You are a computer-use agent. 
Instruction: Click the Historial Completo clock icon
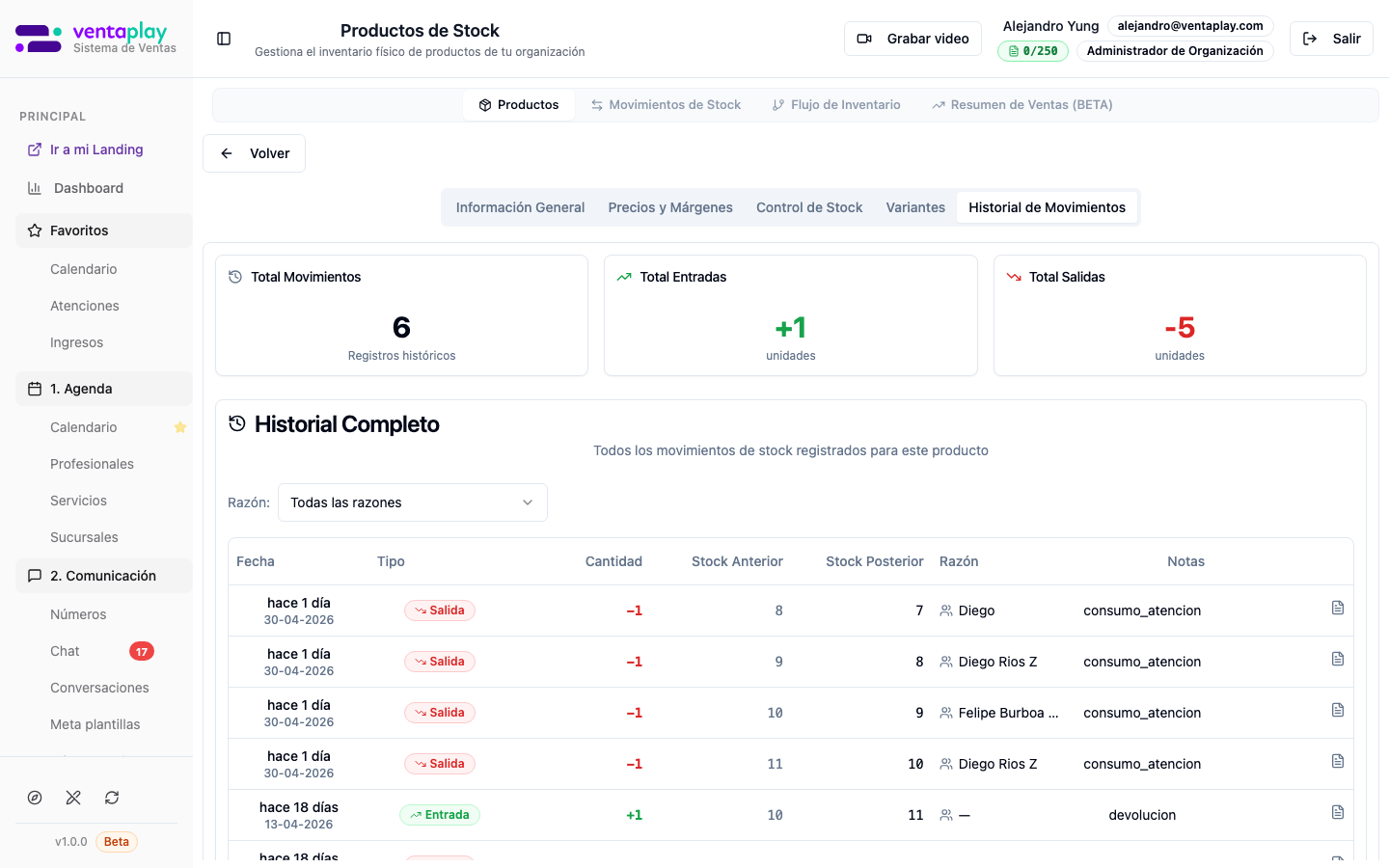(237, 423)
